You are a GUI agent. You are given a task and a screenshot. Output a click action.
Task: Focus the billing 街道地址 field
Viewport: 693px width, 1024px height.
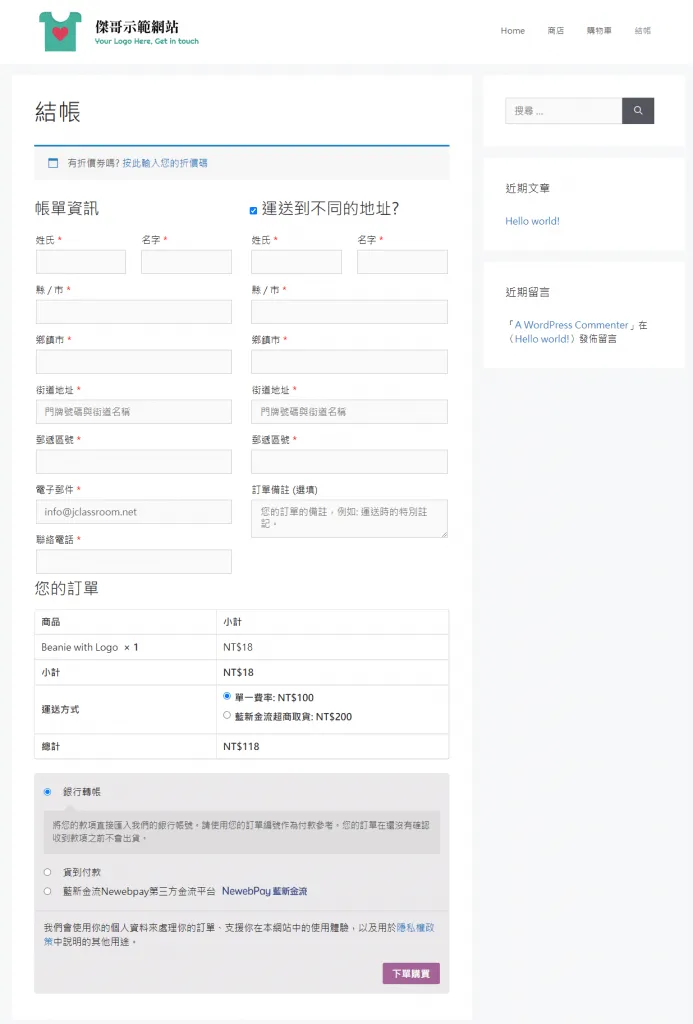click(x=134, y=411)
